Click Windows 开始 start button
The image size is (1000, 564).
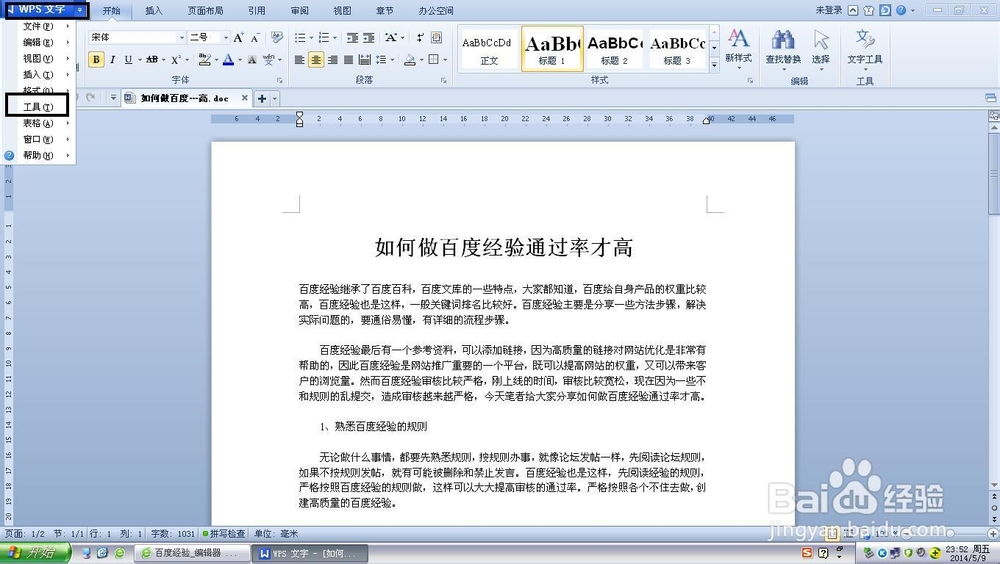click(34, 553)
